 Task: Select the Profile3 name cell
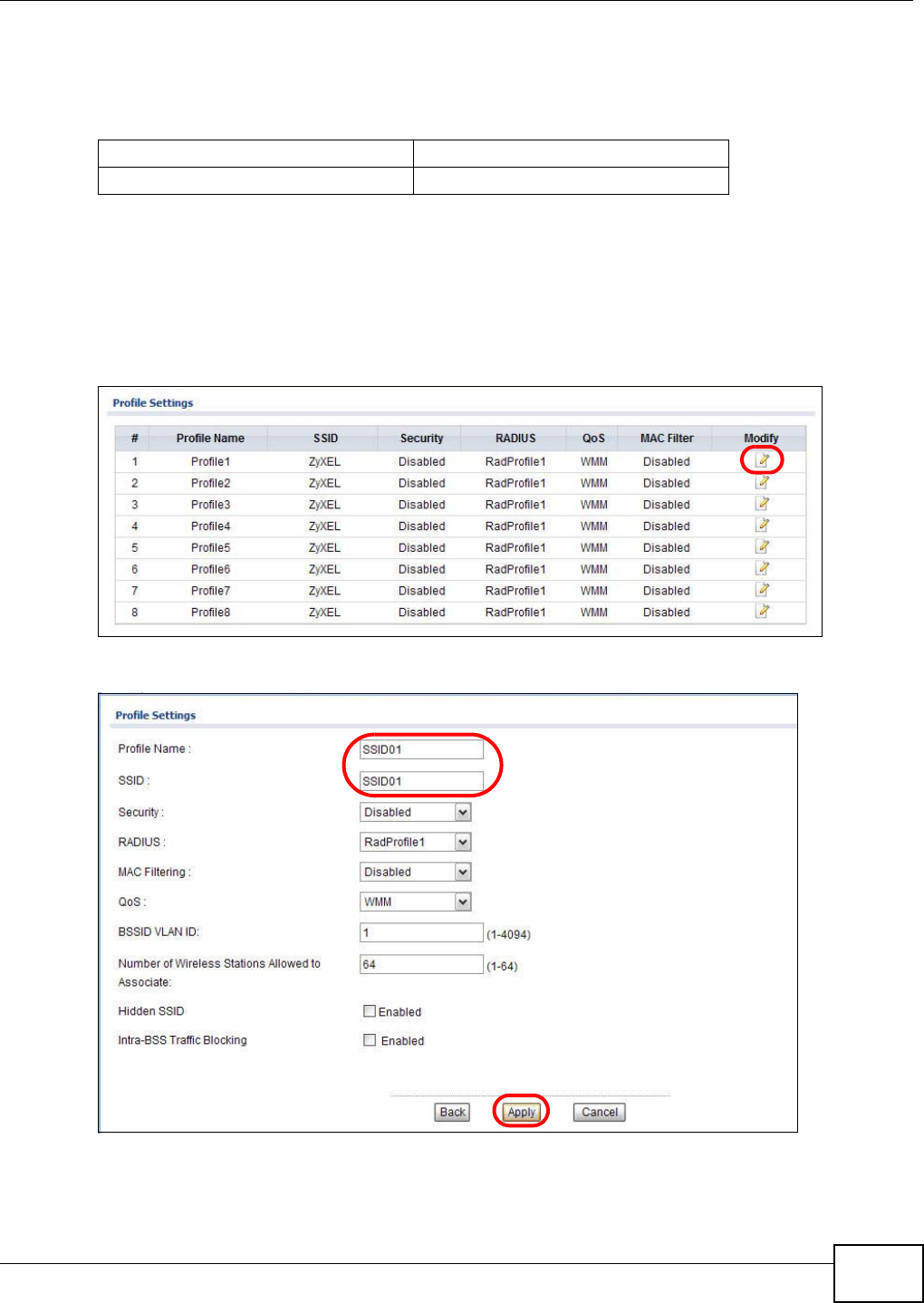pos(210,505)
